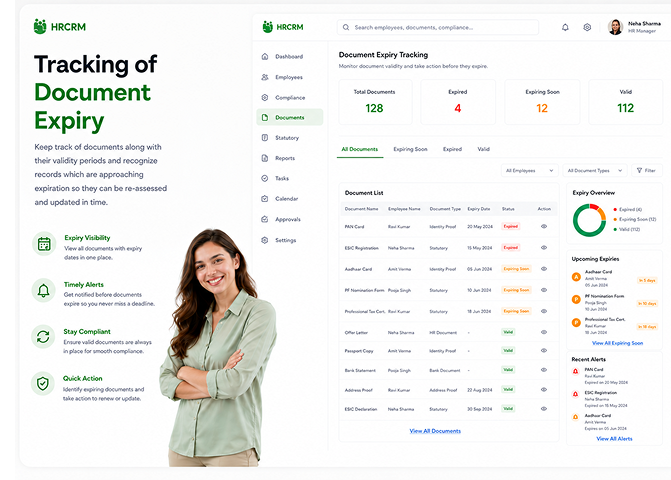Expand the All Employees dropdown

pos(529,171)
